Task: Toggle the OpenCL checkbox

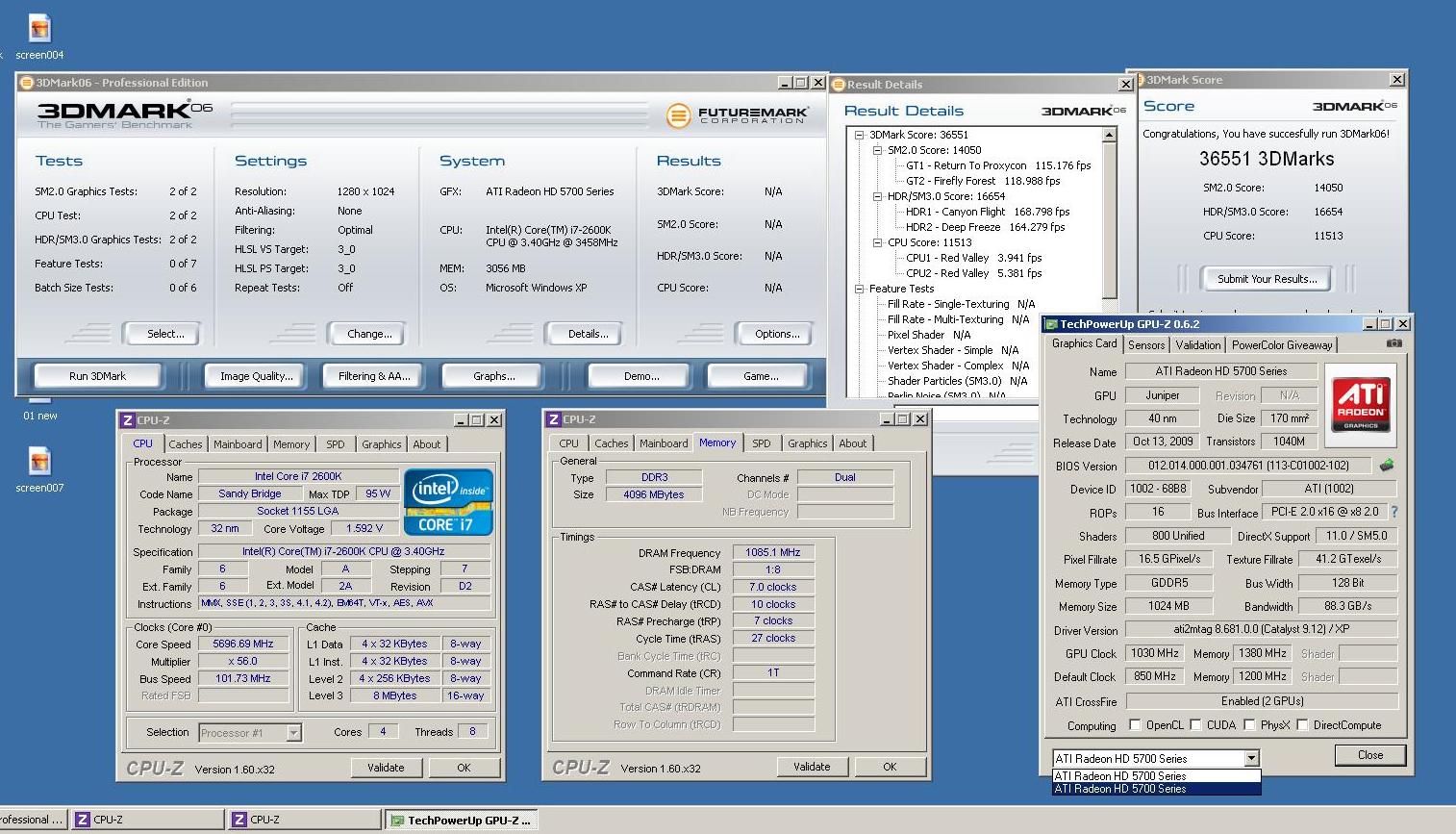Action: 1135,725
